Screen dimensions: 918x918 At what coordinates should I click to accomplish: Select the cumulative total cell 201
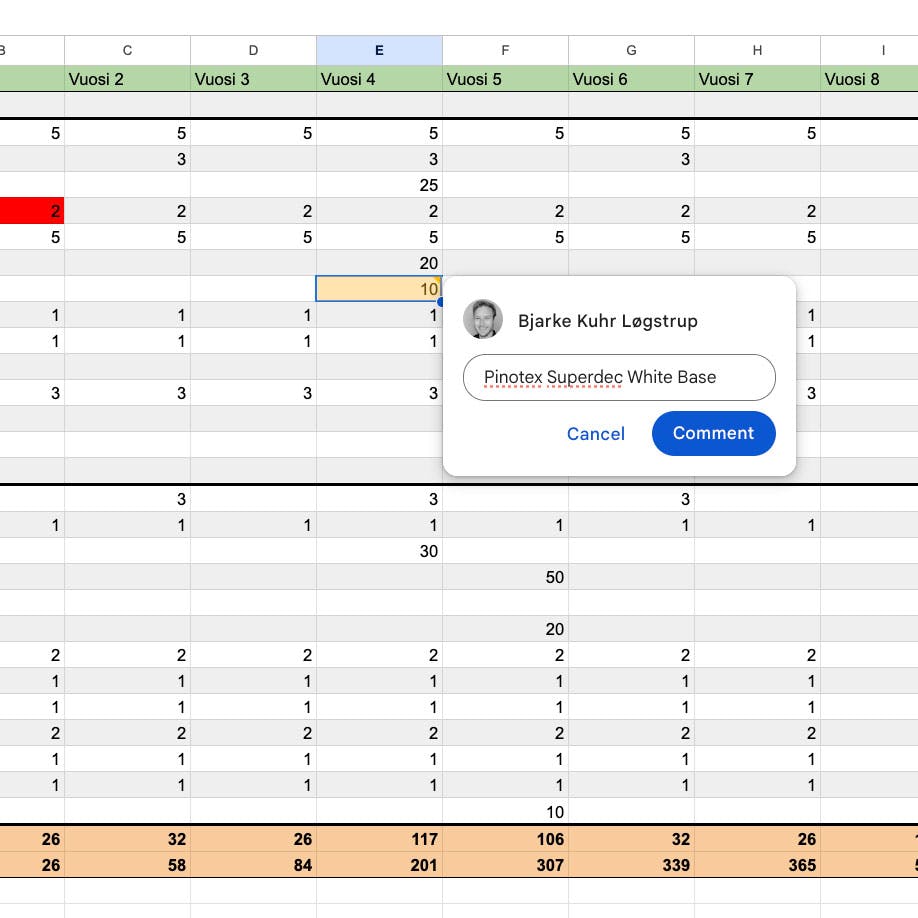pyautogui.click(x=379, y=865)
